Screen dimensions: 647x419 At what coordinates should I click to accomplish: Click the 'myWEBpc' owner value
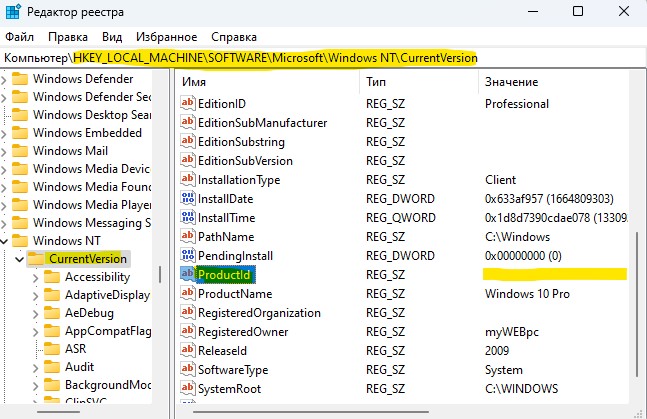pyautogui.click(x=512, y=332)
